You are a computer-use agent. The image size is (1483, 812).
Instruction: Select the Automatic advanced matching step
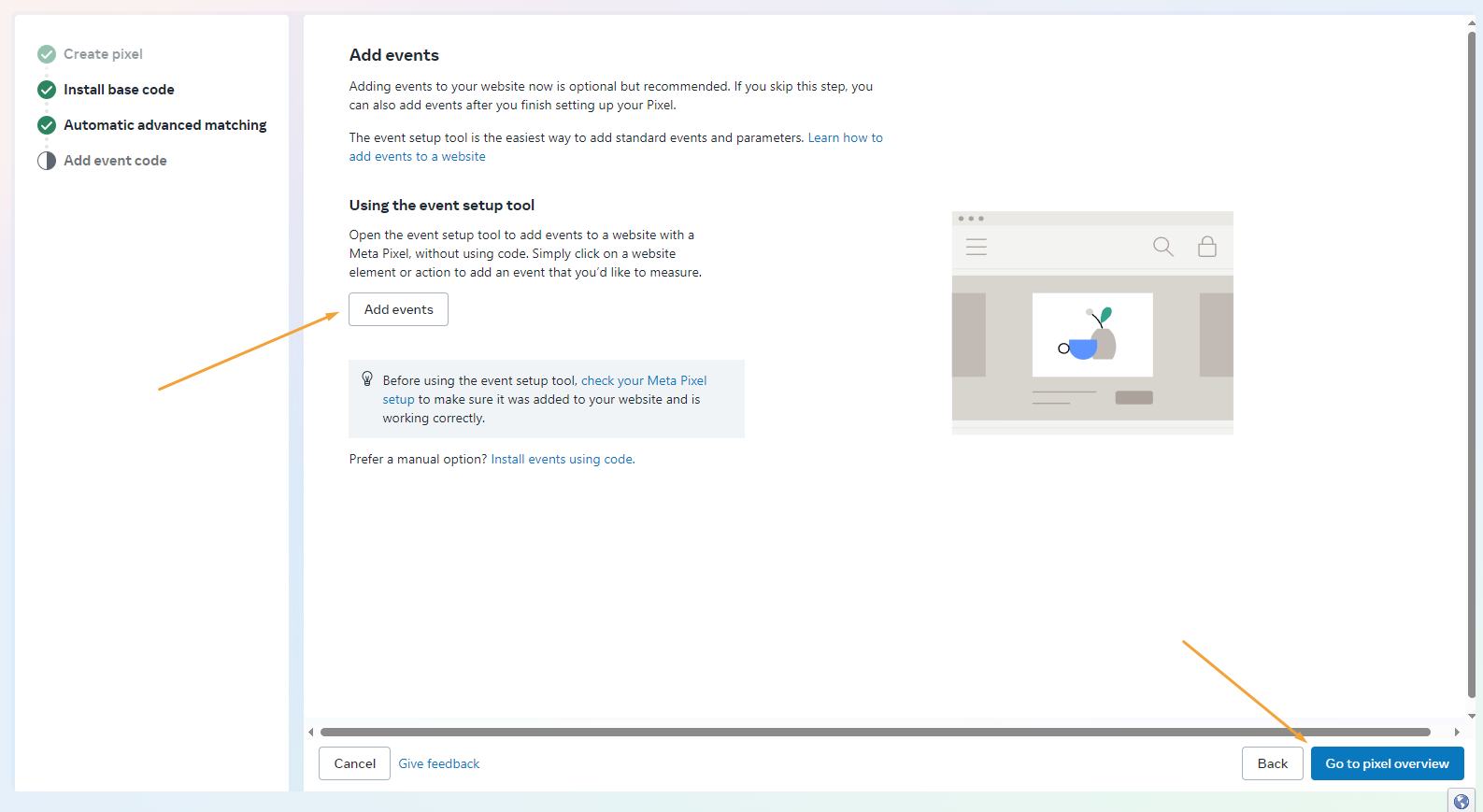164,125
